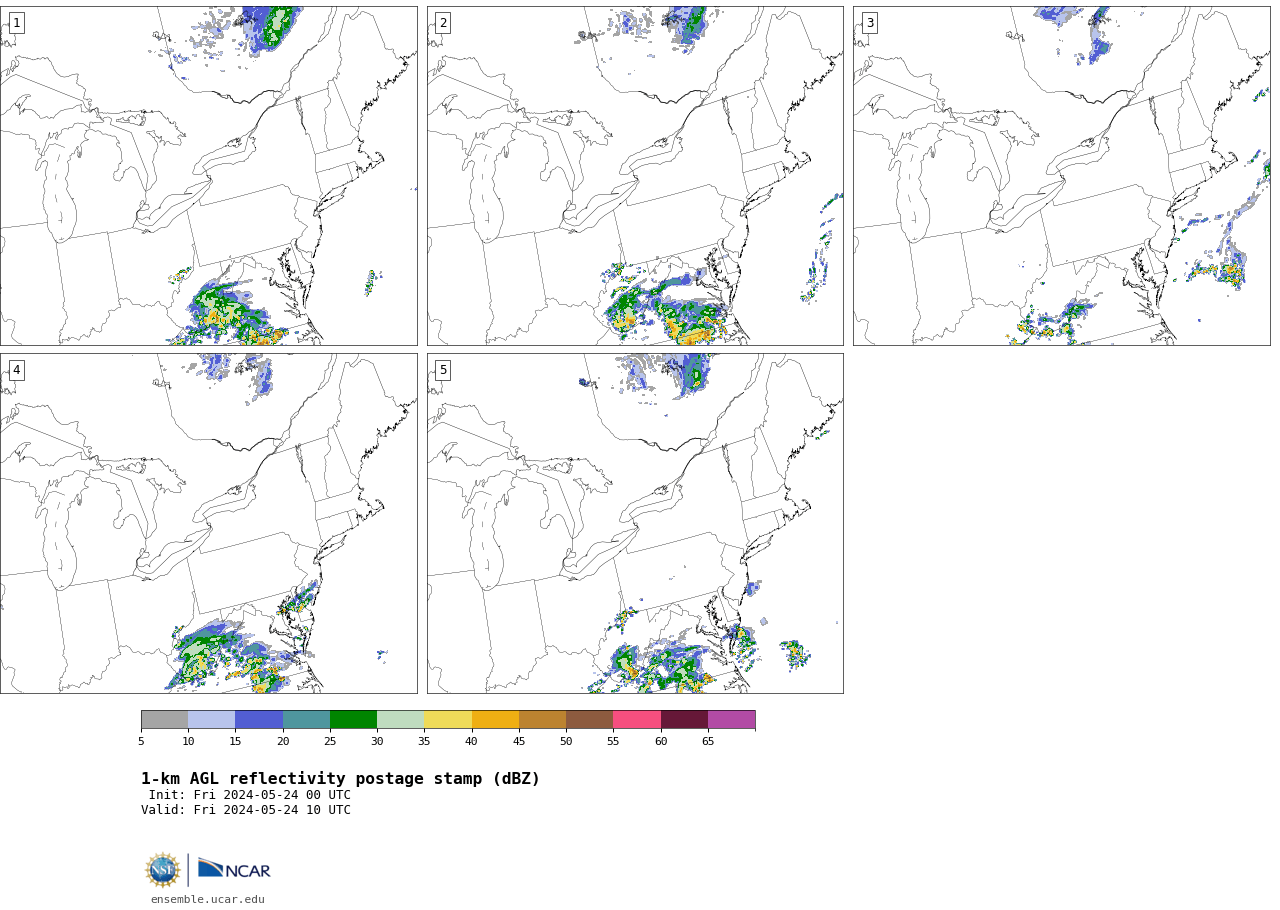Click the colorbar tick label 20

point(283,741)
